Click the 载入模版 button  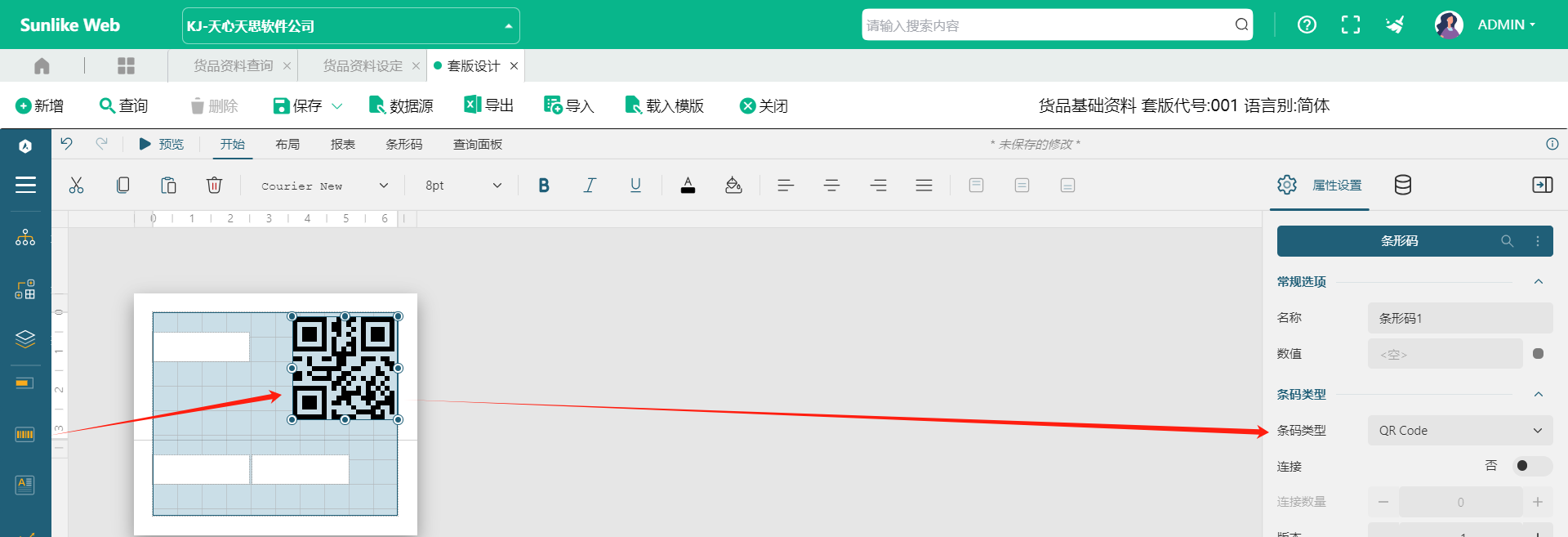click(x=664, y=105)
